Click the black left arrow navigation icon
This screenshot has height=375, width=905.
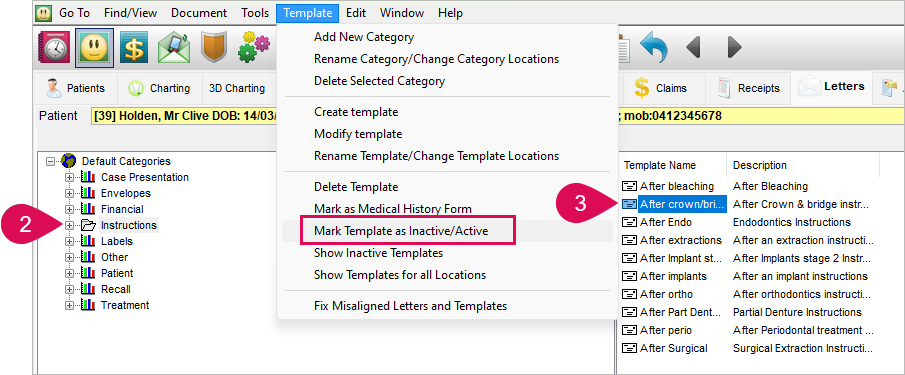[694, 47]
